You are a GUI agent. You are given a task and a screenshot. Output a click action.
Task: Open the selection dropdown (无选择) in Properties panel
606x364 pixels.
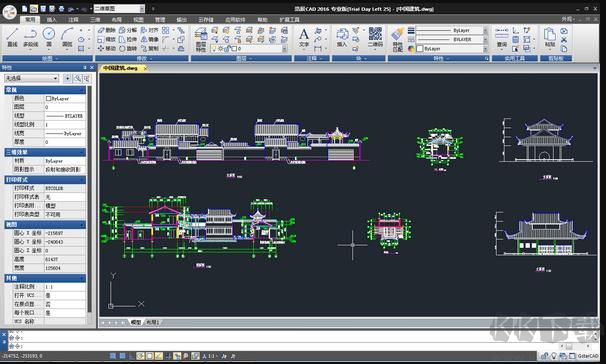[31, 78]
